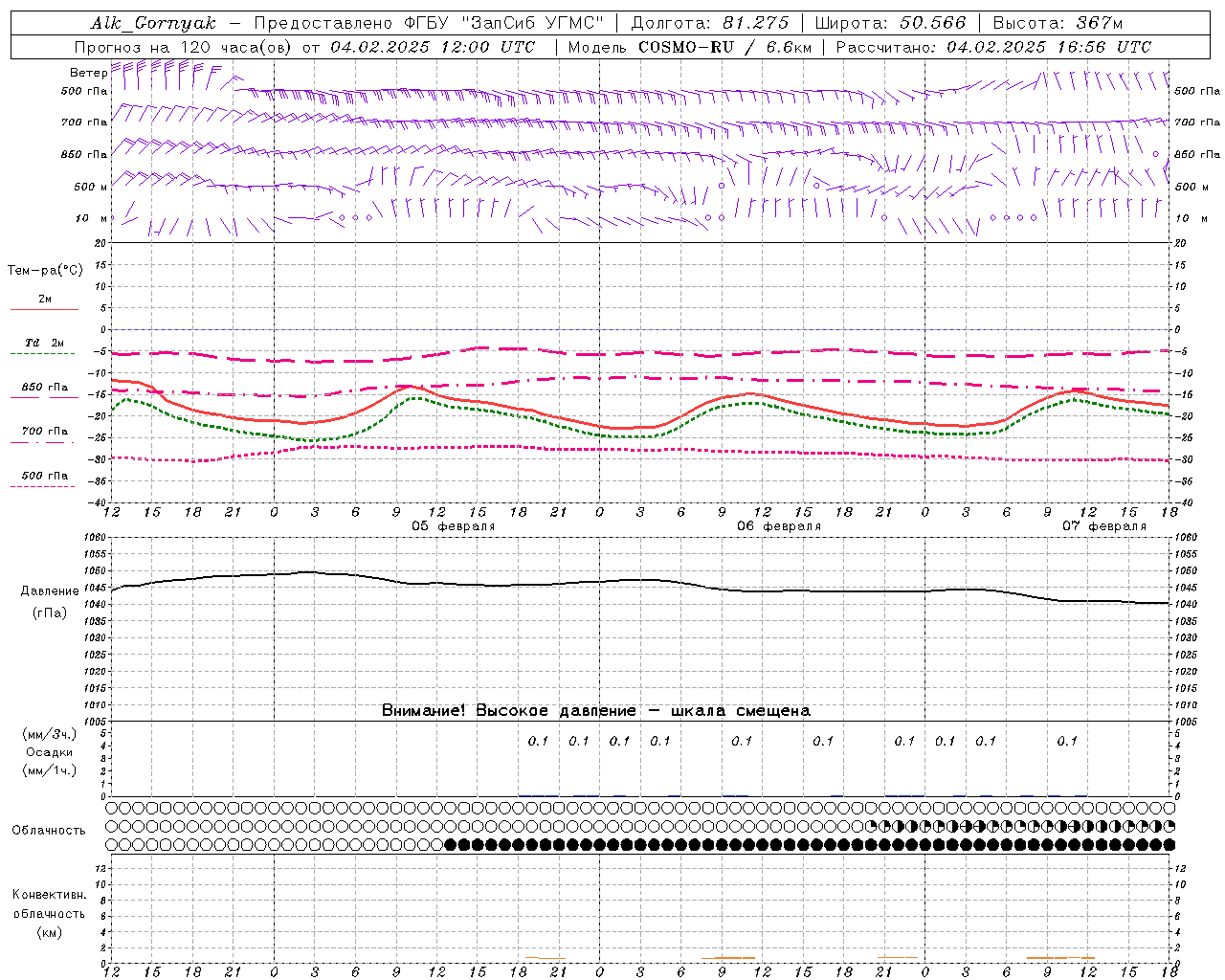The width and height of the screenshot is (1225, 980).
Task: Click the 'Высота: 367м' elevation text
Action: point(1058,23)
